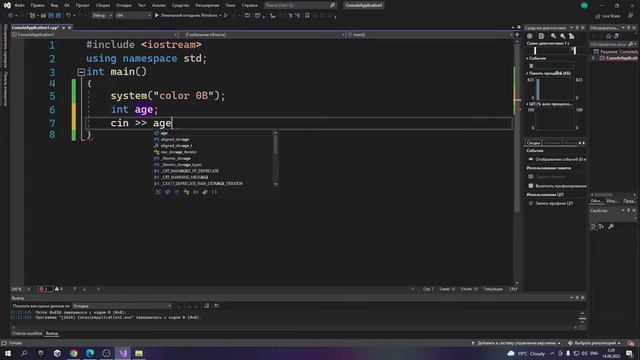Viewport: 640px width, 360px height.
Task: Pin the ConsoleApplication1.cpp tab
Action: coord(64,27)
